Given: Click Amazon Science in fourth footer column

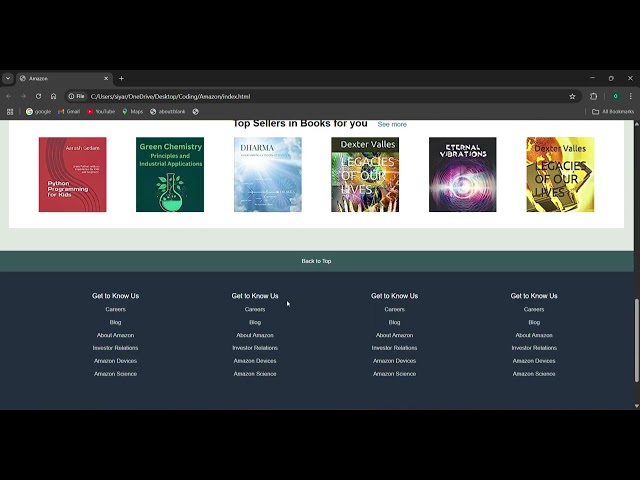Looking at the screenshot, I should tap(534, 374).
